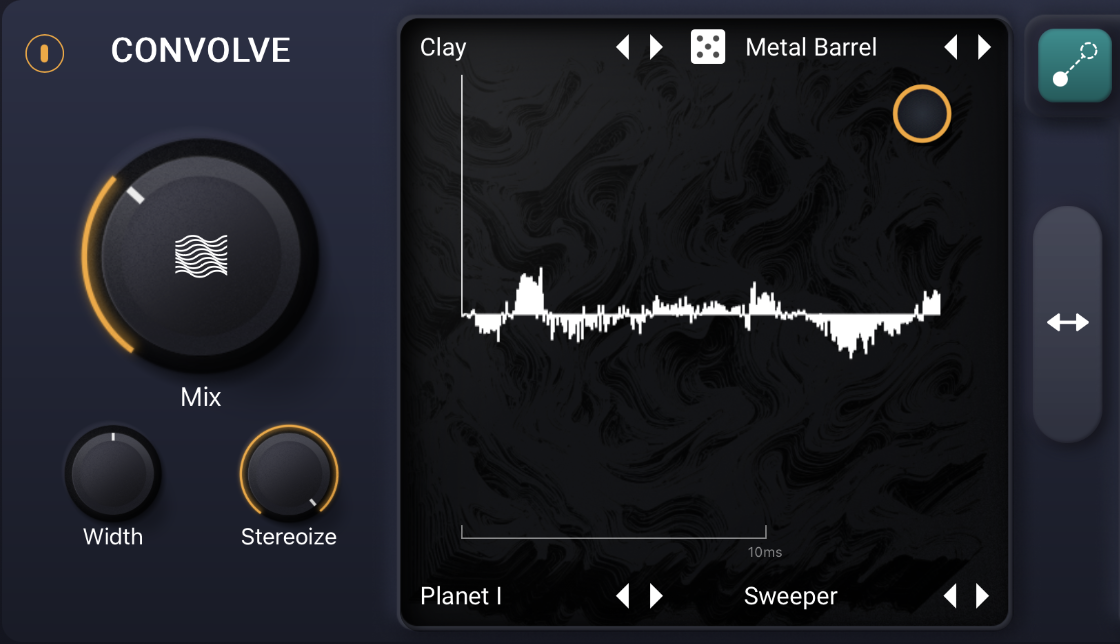Choose next impulse after Sweeper
The width and height of the screenshot is (1120, 644).
[983, 595]
